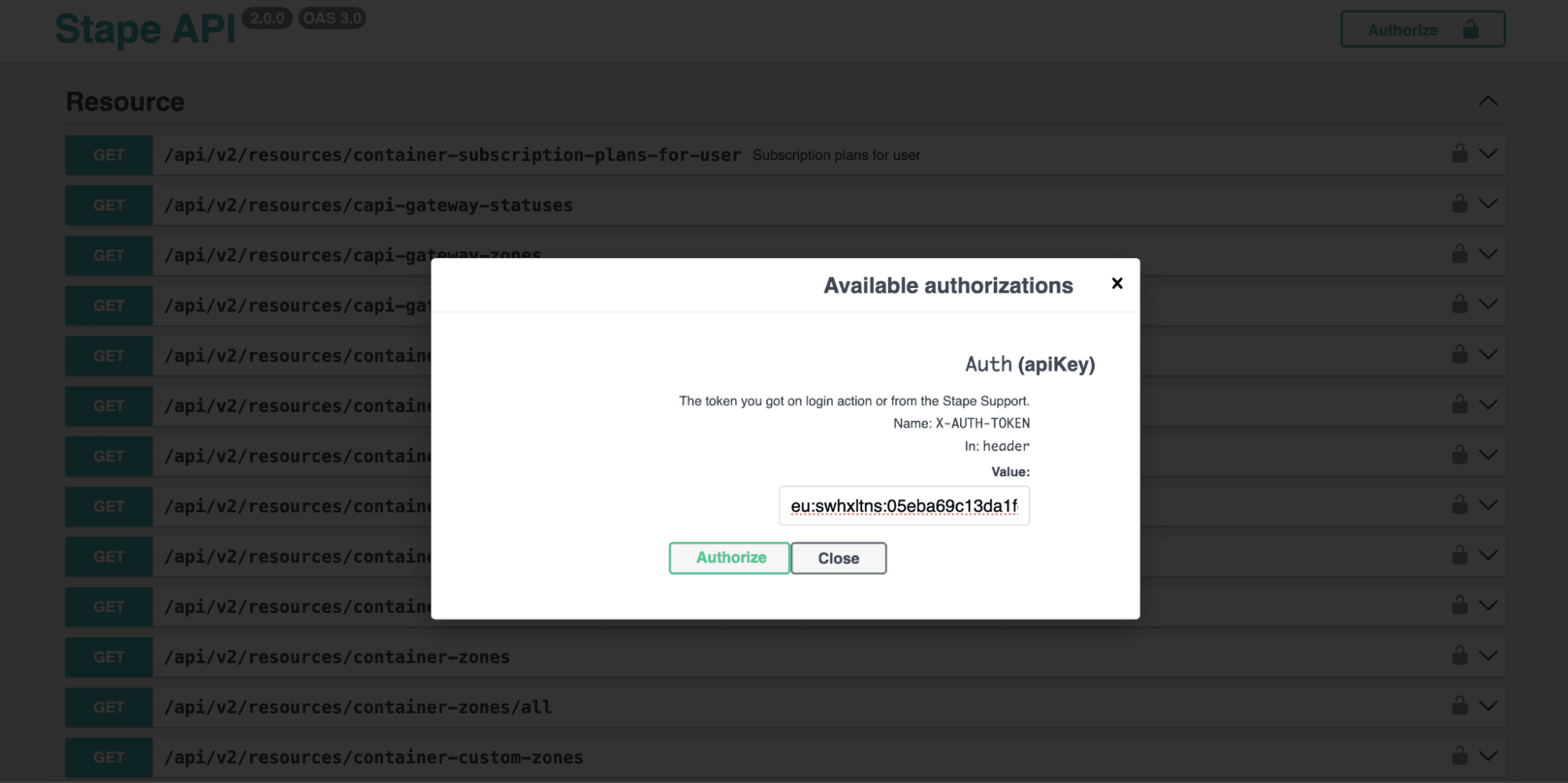Expand the capi-gateway-statuses endpoint details
This screenshot has width=1568, height=783.
tap(1489, 204)
